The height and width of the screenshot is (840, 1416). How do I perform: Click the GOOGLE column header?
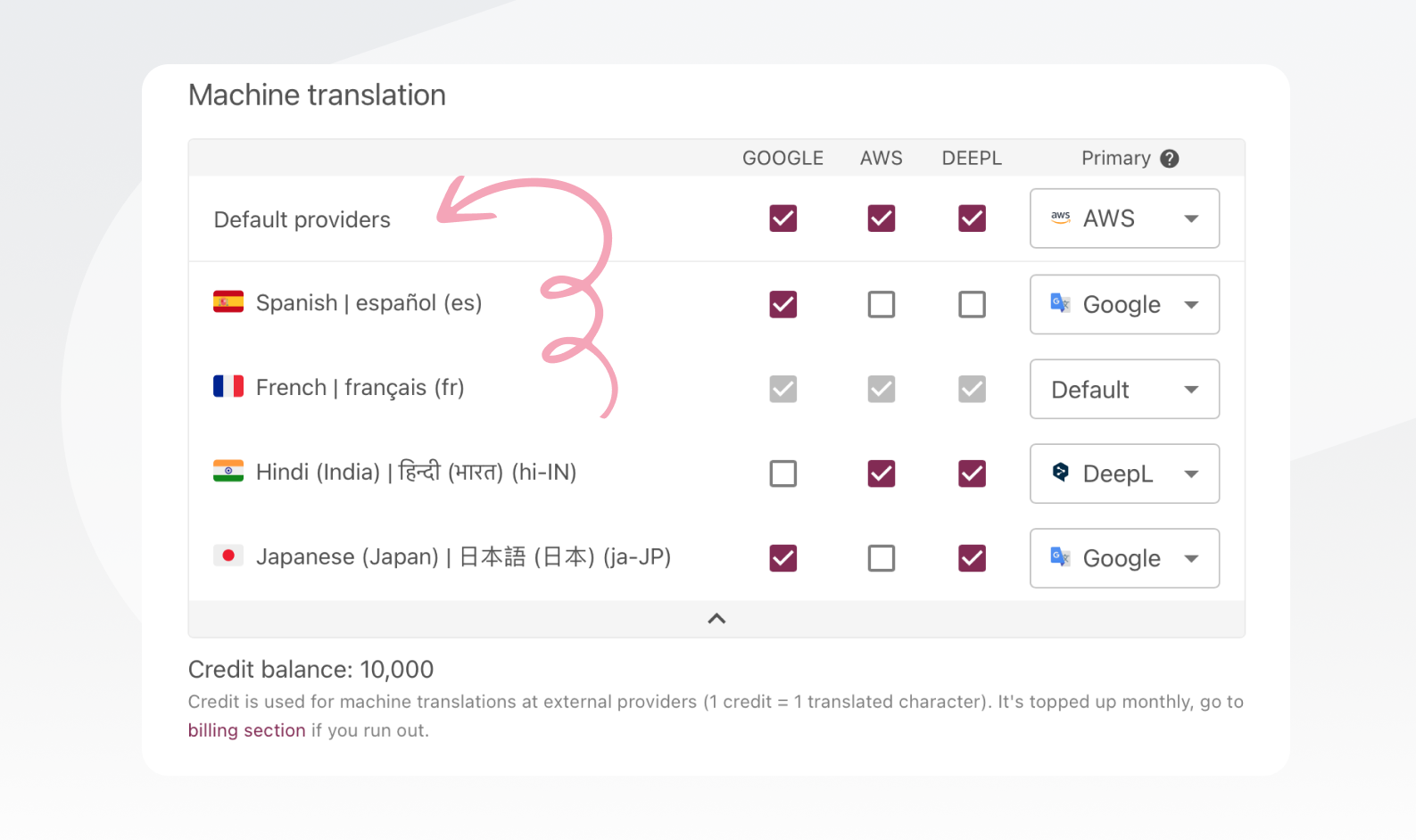point(783,159)
